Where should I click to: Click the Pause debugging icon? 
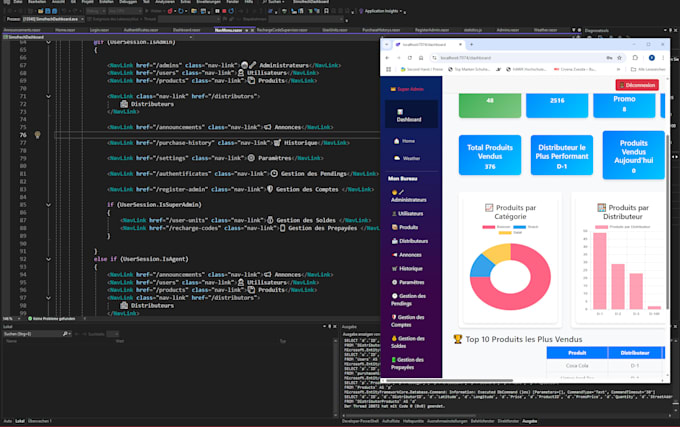[217, 11]
